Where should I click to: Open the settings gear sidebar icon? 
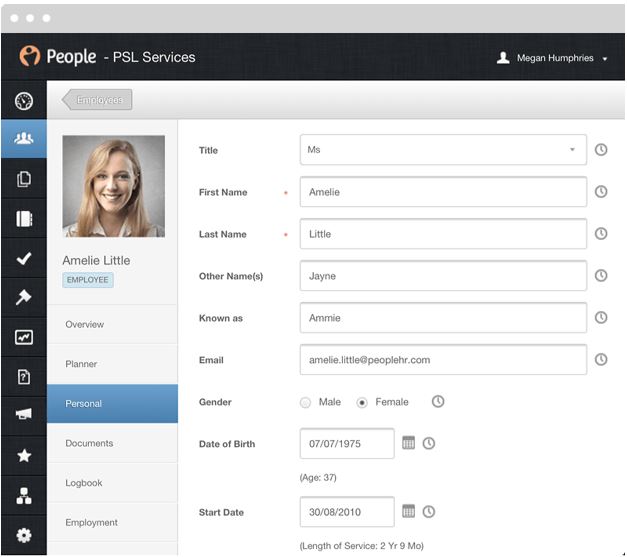coord(24,535)
